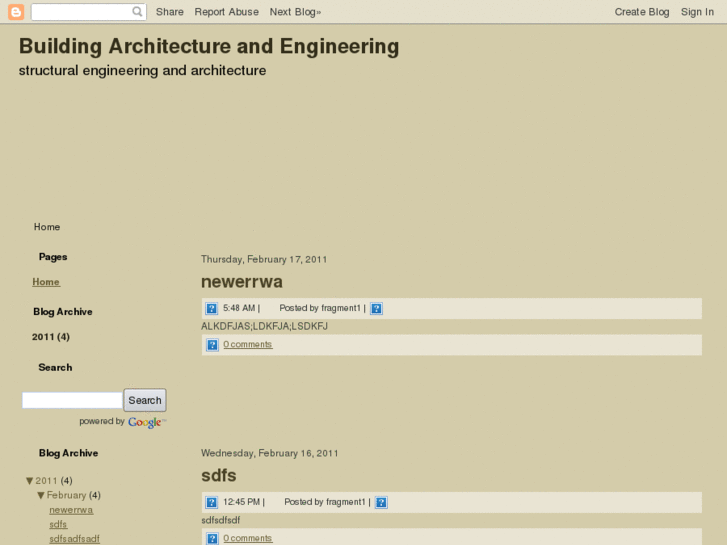Collapse the February archive tree arrow
This screenshot has height=545, width=727.
coord(41,495)
